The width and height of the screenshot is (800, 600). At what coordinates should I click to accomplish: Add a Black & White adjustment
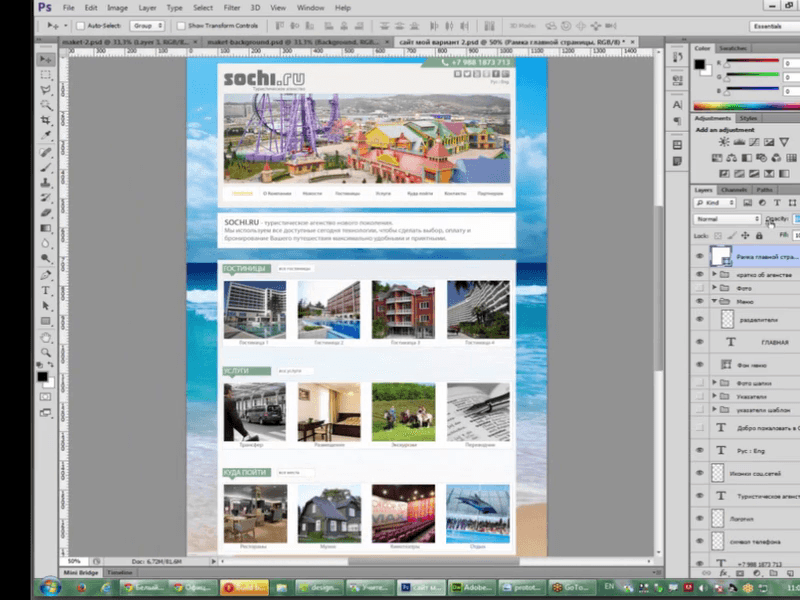[746, 158]
